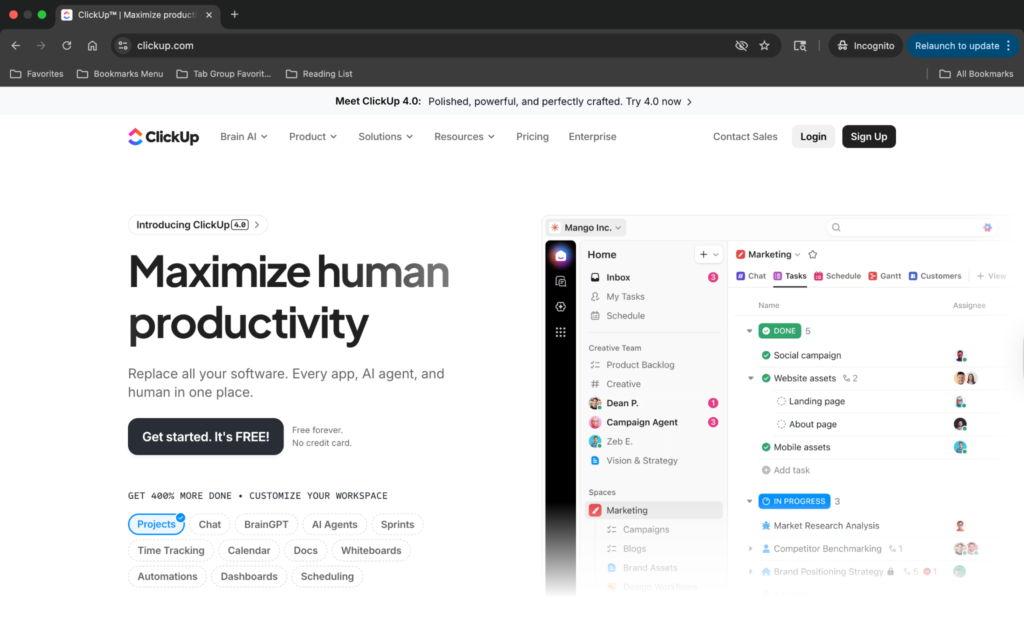Toggle Landing page status circle
Viewport: 1024px width, 640px height.
click(781, 402)
